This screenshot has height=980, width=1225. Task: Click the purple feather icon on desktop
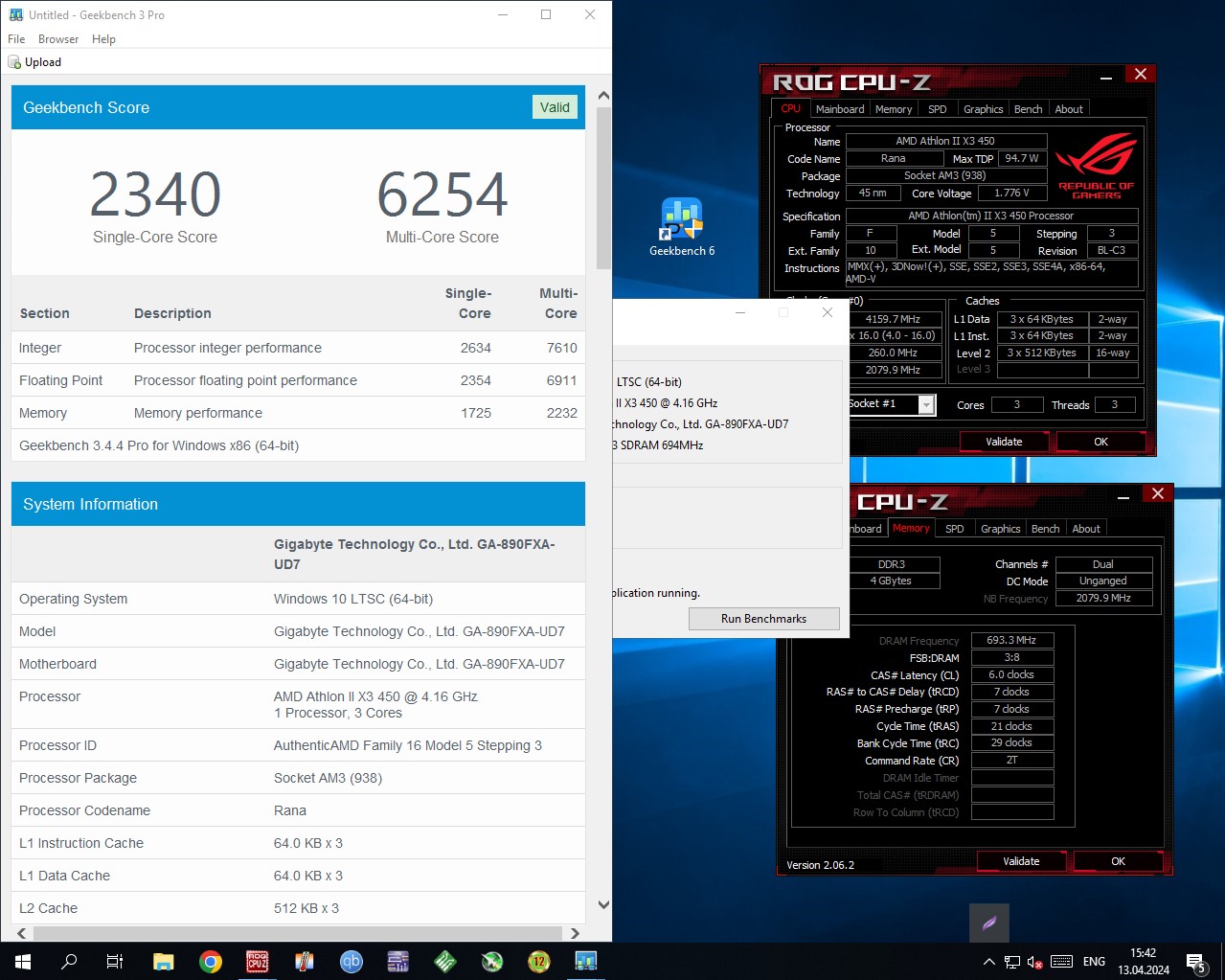pyautogui.click(x=989, y=923)
